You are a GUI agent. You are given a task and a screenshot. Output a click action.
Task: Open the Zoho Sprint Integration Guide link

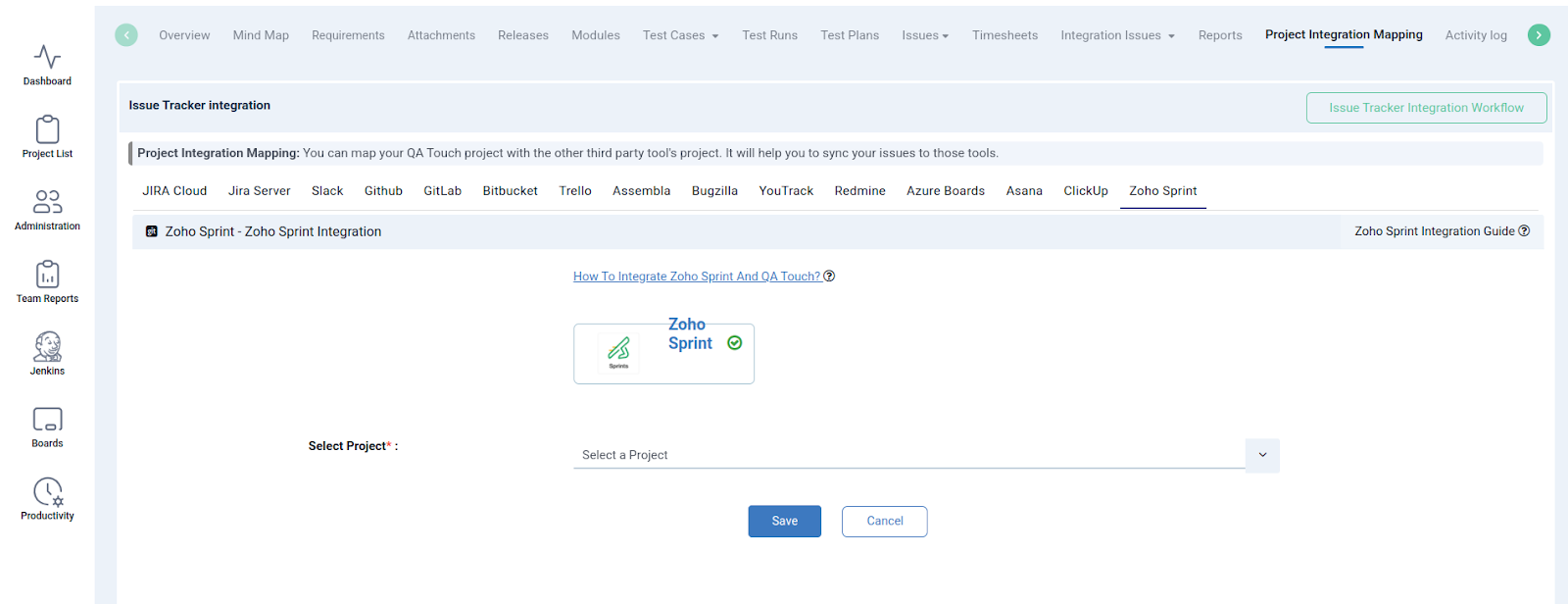pos(1435,231)
